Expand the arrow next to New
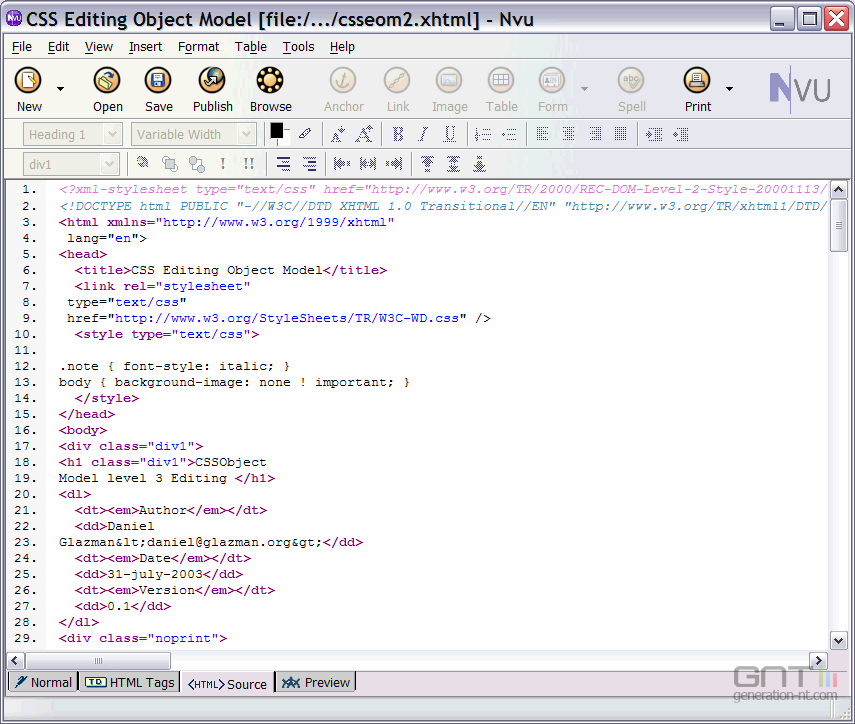Viewport: 855px width, 724px height. 61,88
